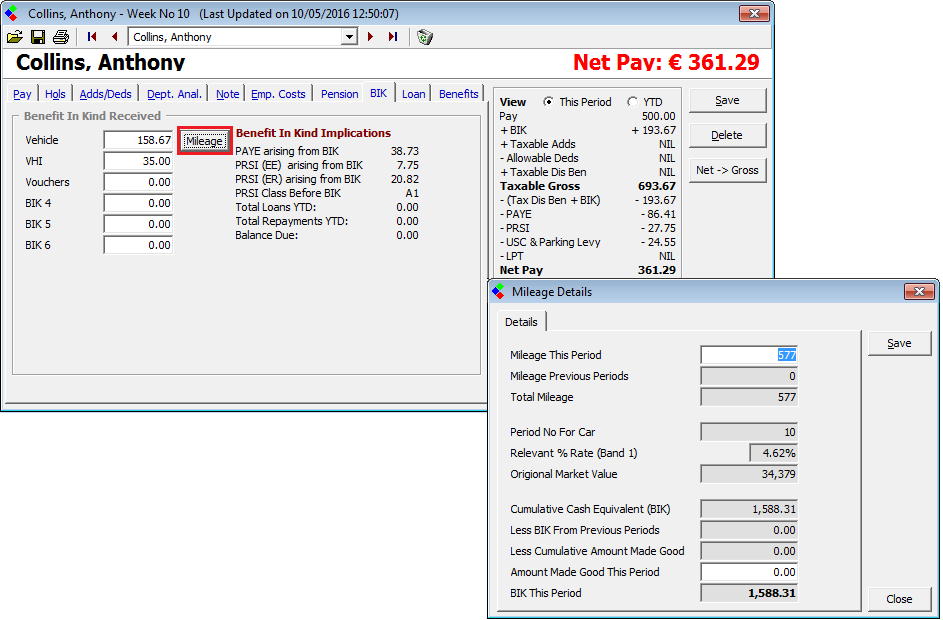Click the Net -> Gross button
This screenshot has height=620, width=943.
click(727, 170)
